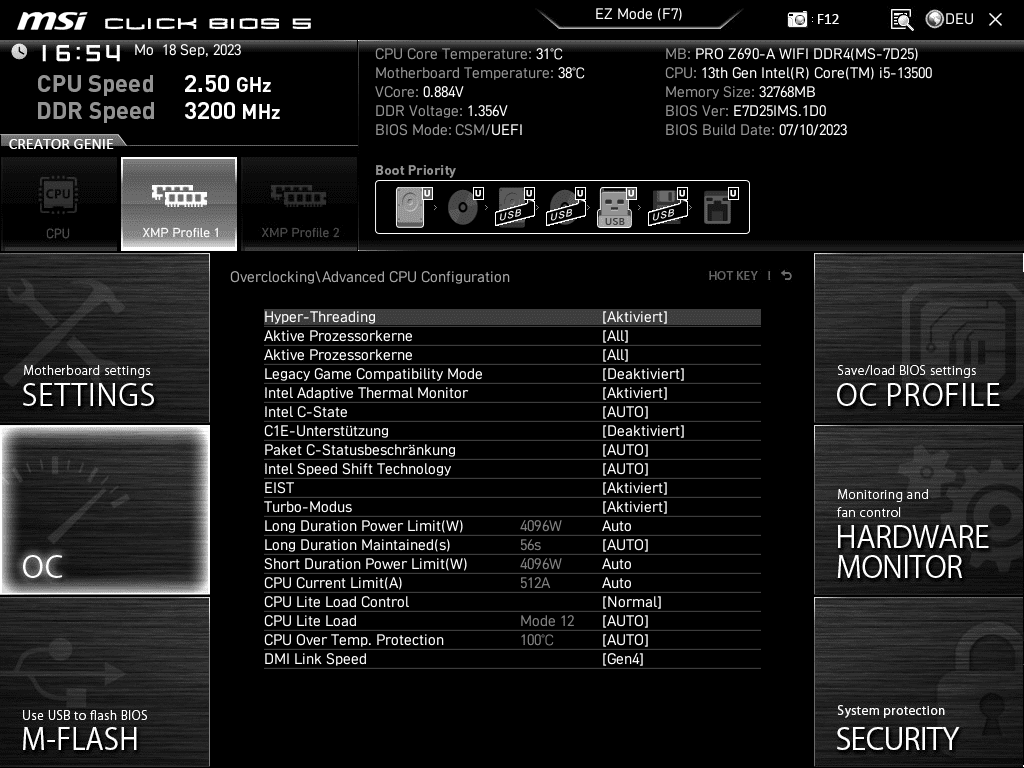Image resolution: width=1024 pixels, height=768 pixels.
Task: Open Long Duration Maintained(s) [AUTO] dropdown
Action: coord(512,545)
